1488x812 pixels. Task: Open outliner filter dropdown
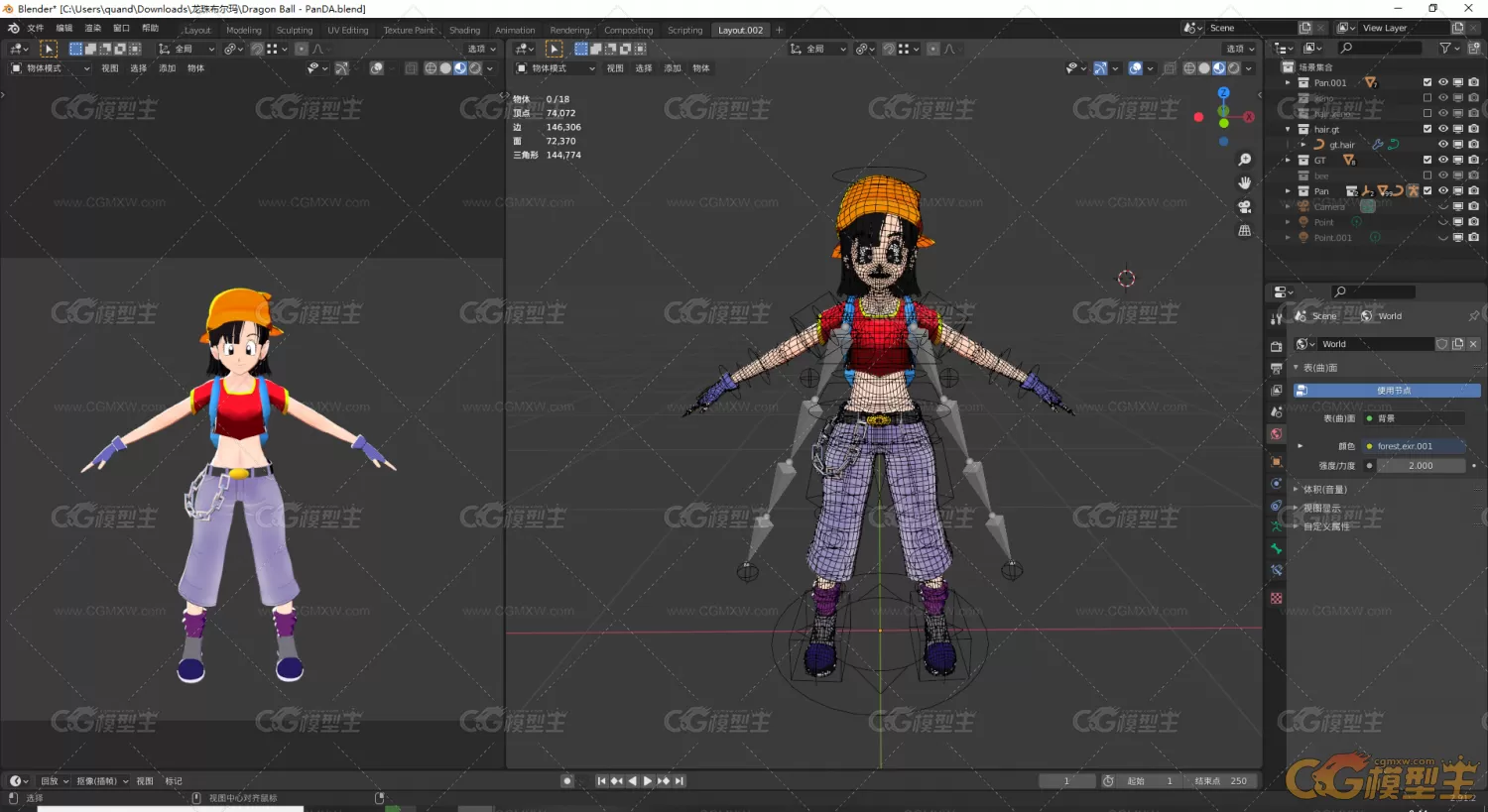pos(1448,48)
